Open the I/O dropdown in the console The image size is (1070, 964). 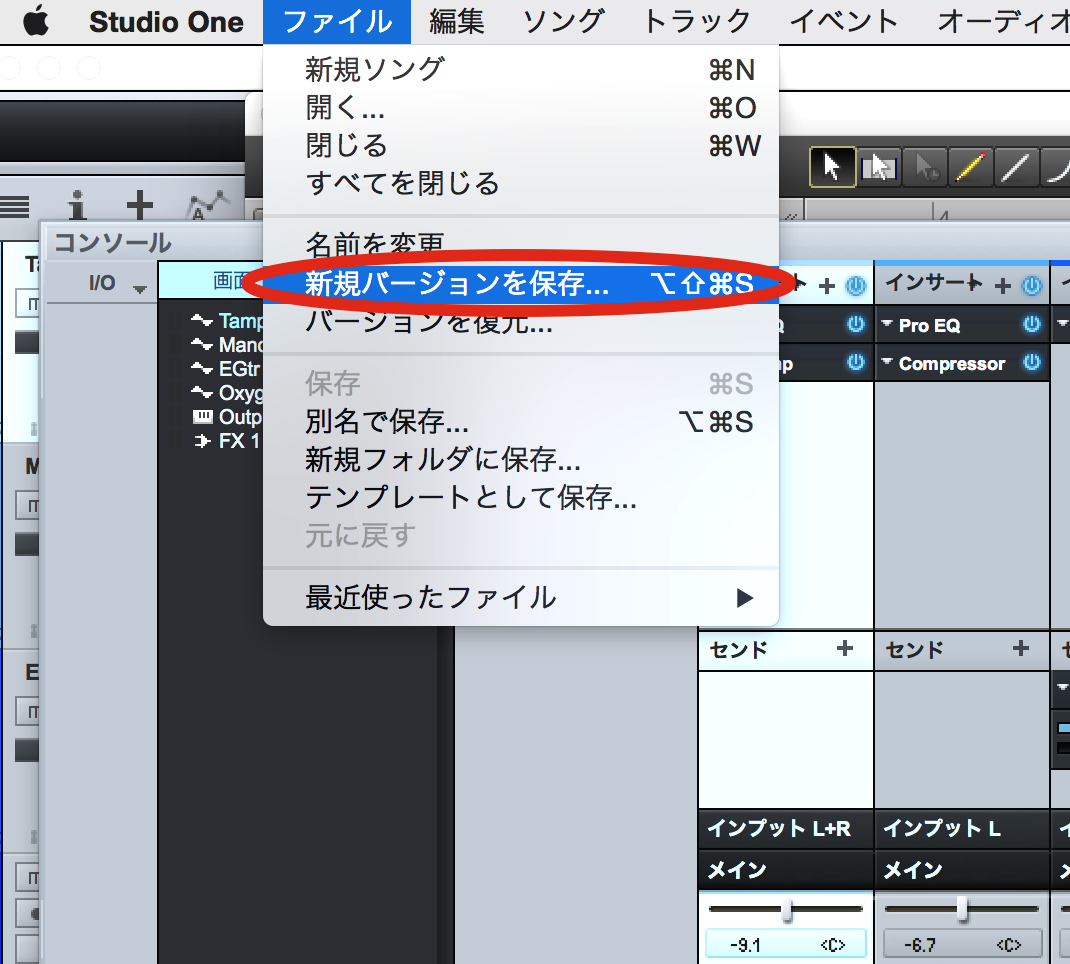[x=140, y=289]
